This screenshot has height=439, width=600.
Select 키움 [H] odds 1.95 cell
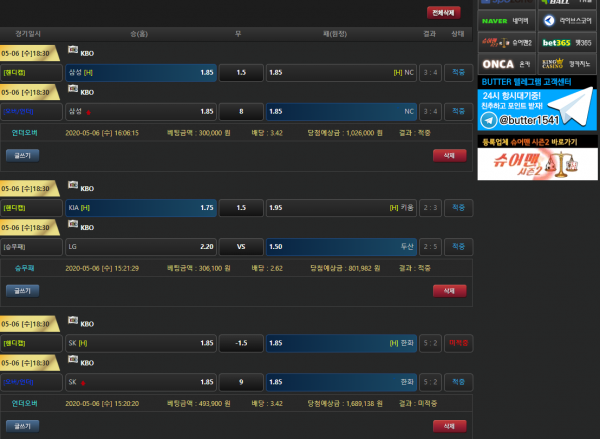tap(341, 208)
